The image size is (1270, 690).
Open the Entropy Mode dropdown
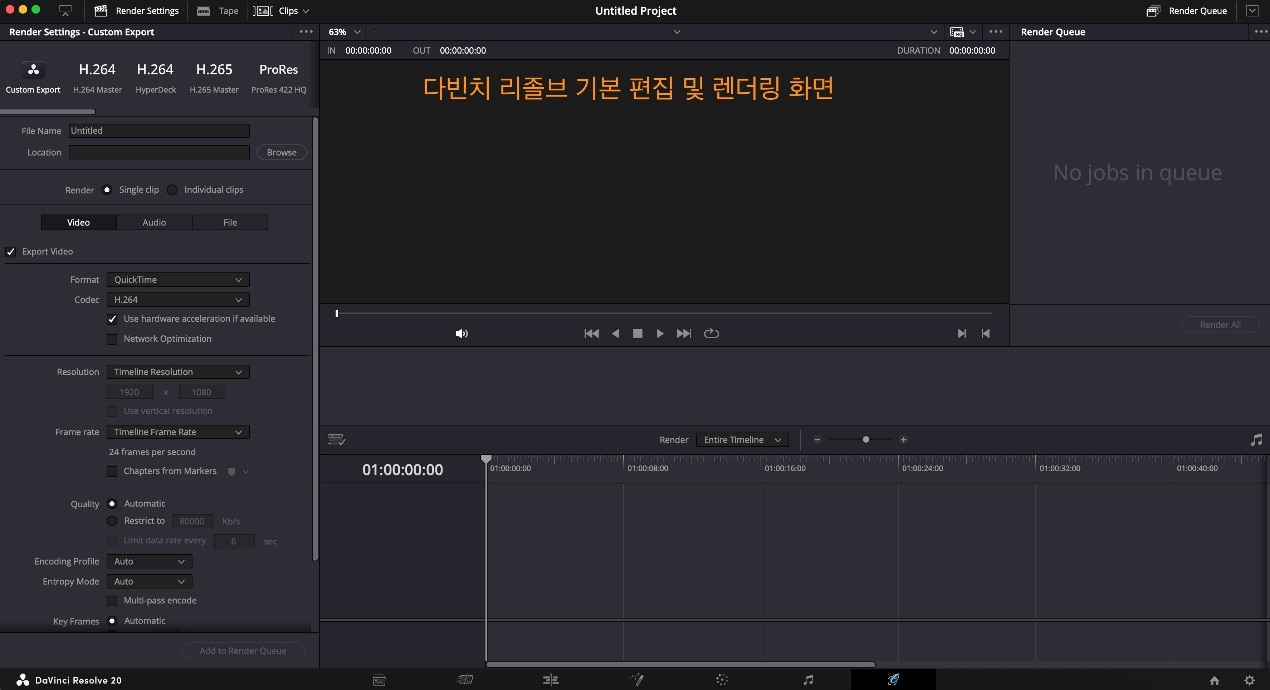click(x=149, y=582)
